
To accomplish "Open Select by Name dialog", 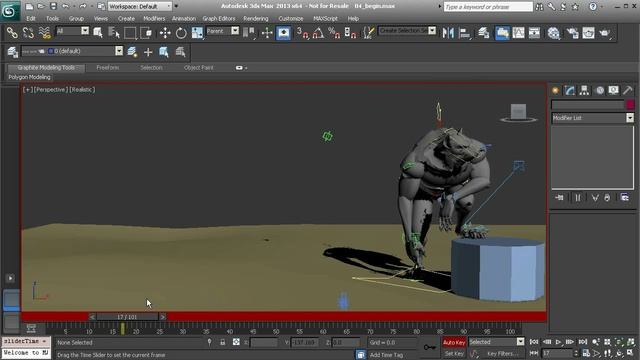I will tap(114, 33).
